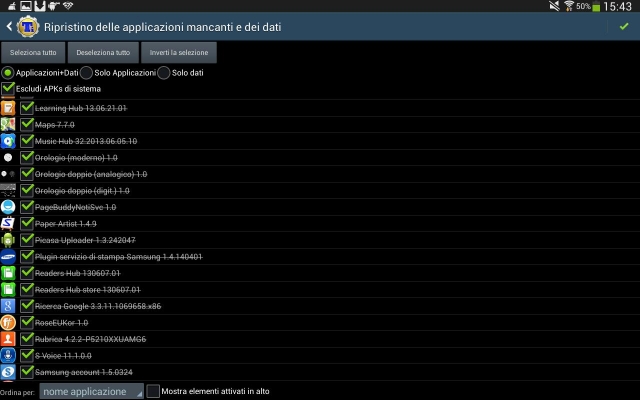Tap Orologio doppio (analogico) 1.0 text

click(x=91, y=174)
